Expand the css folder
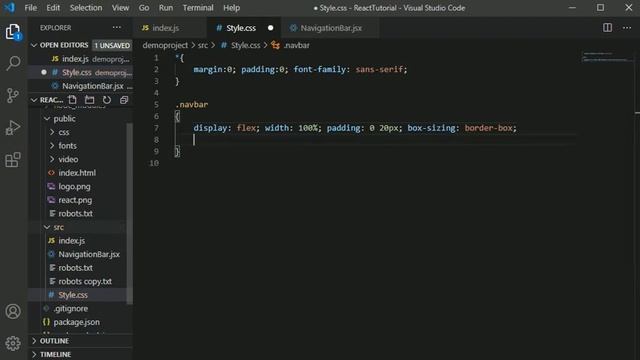This screenshot has width=640, height=360. [x=52, y=132]
